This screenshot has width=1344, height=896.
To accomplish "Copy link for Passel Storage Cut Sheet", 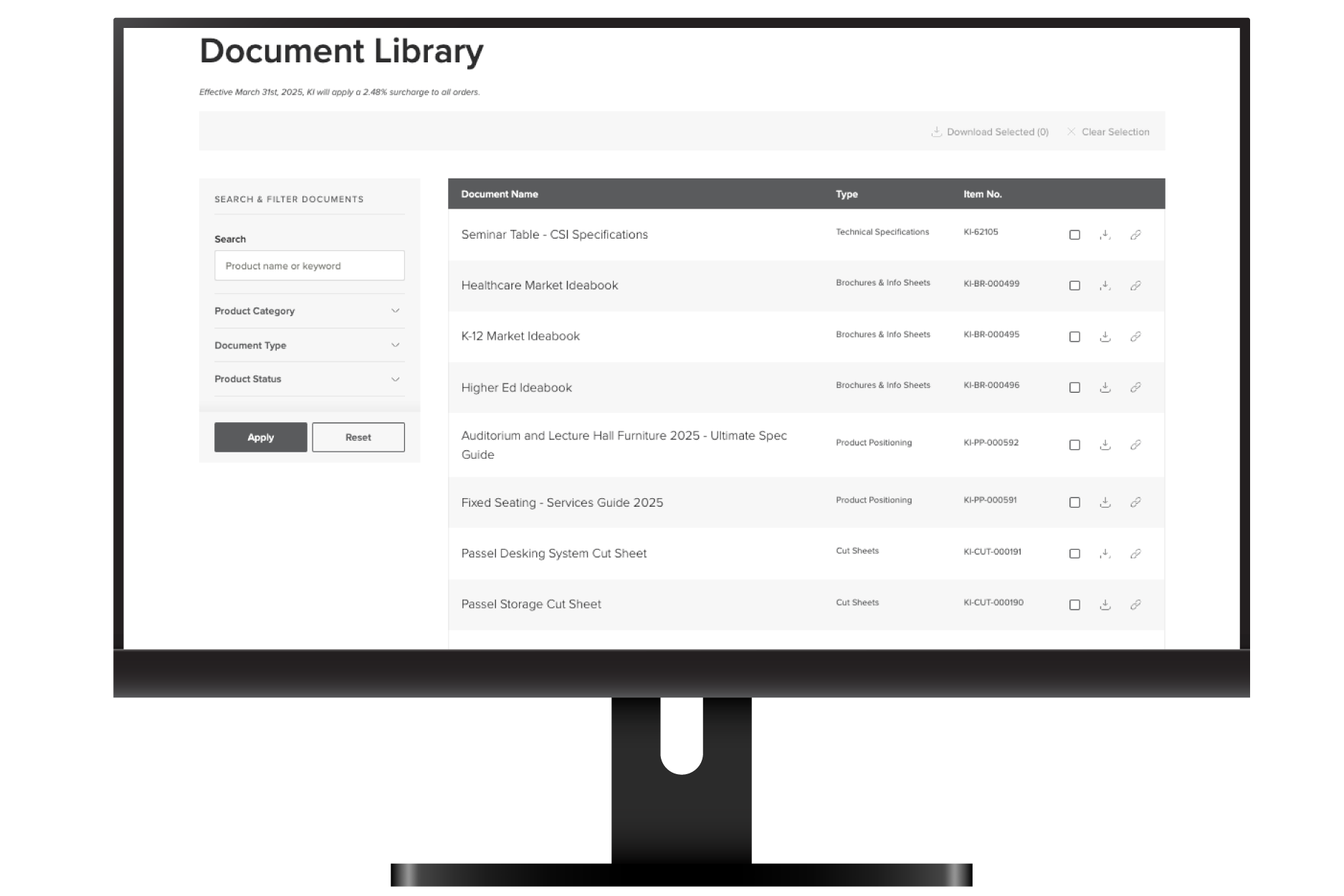I will click(x=1135, y=605).
